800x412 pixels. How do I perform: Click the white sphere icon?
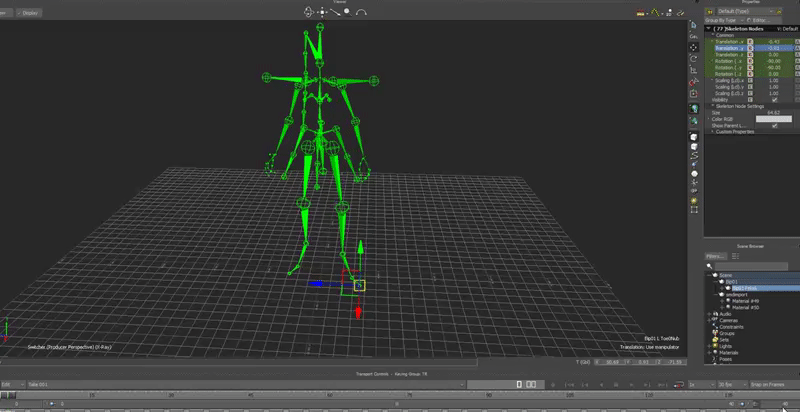[x=694, y=174]
